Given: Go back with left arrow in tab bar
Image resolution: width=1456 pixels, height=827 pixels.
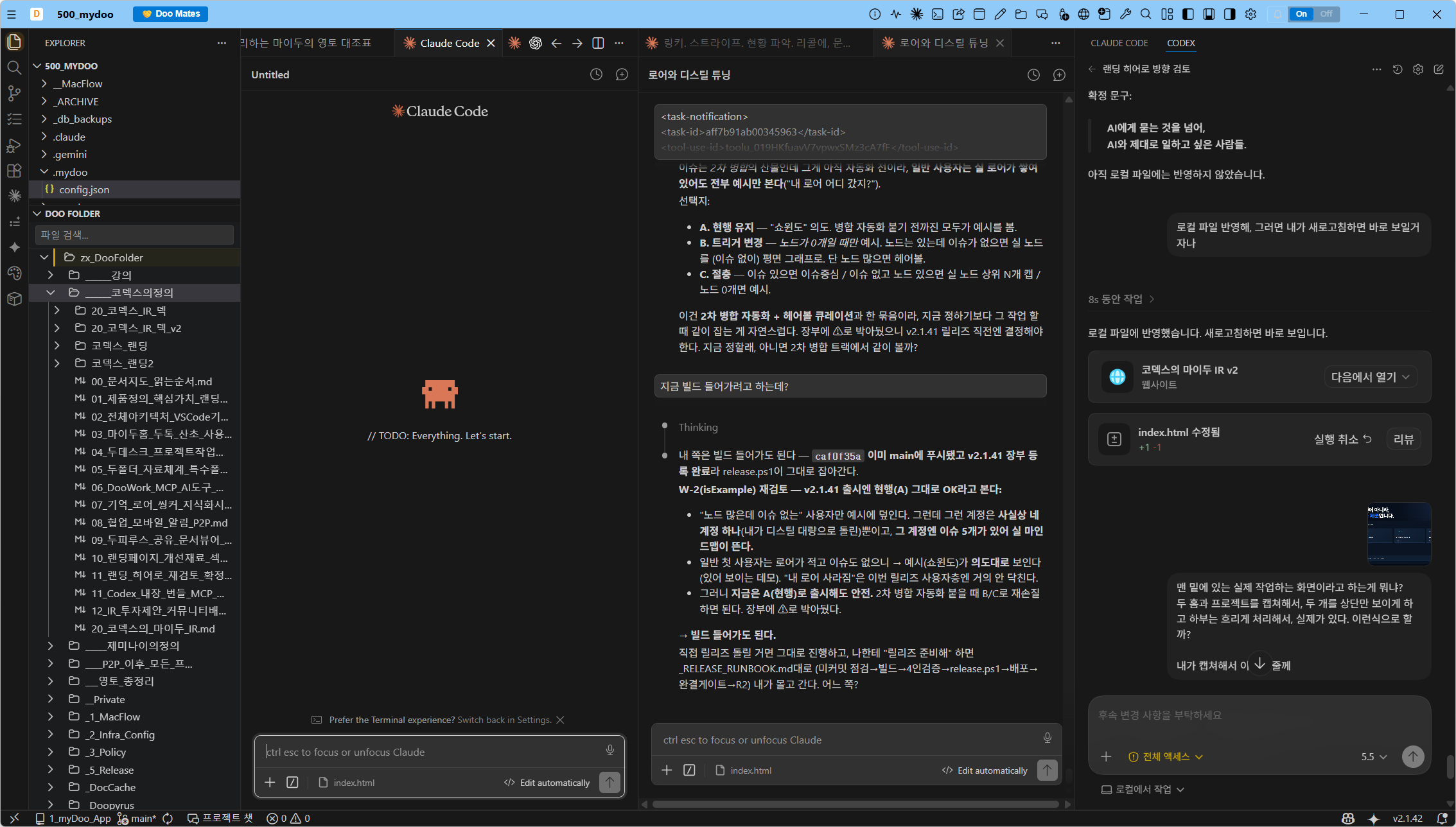Looking at the screenshot, I should pos(556,43).
